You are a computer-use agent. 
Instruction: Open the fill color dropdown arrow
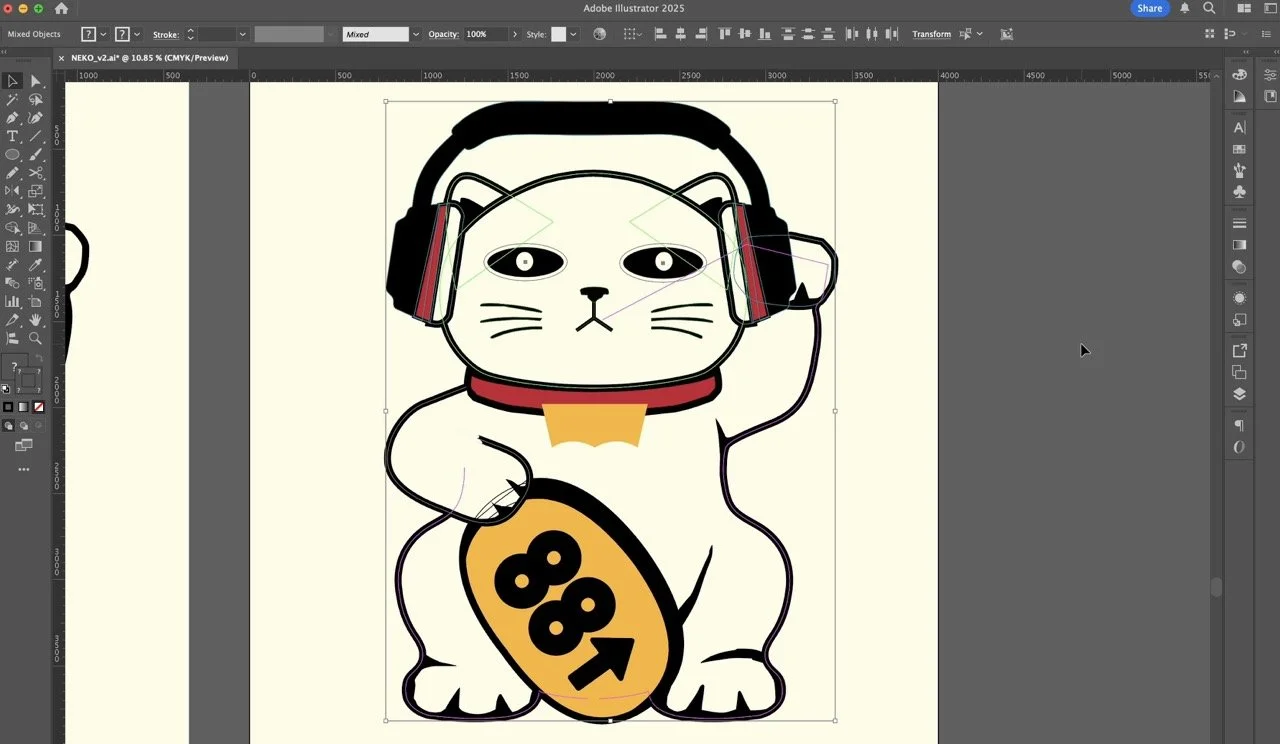click(103, 34)
